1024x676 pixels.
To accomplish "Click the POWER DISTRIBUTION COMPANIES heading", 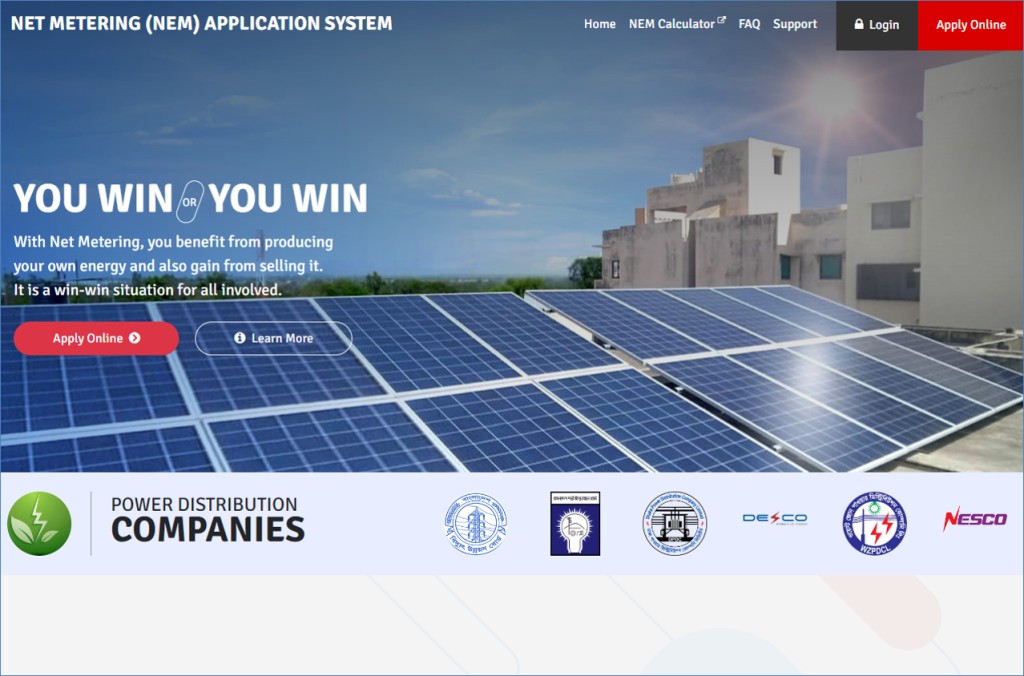I will click(208, 520).
